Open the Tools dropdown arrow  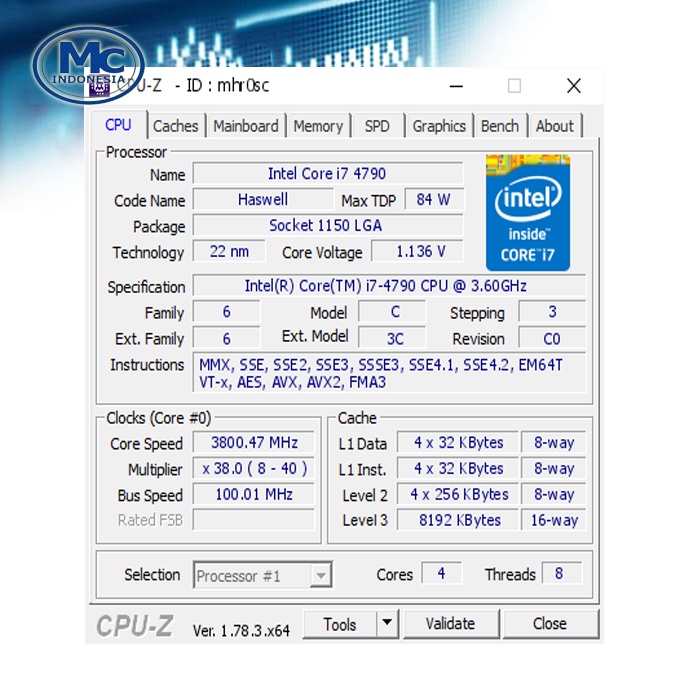[x=387, y=624]
